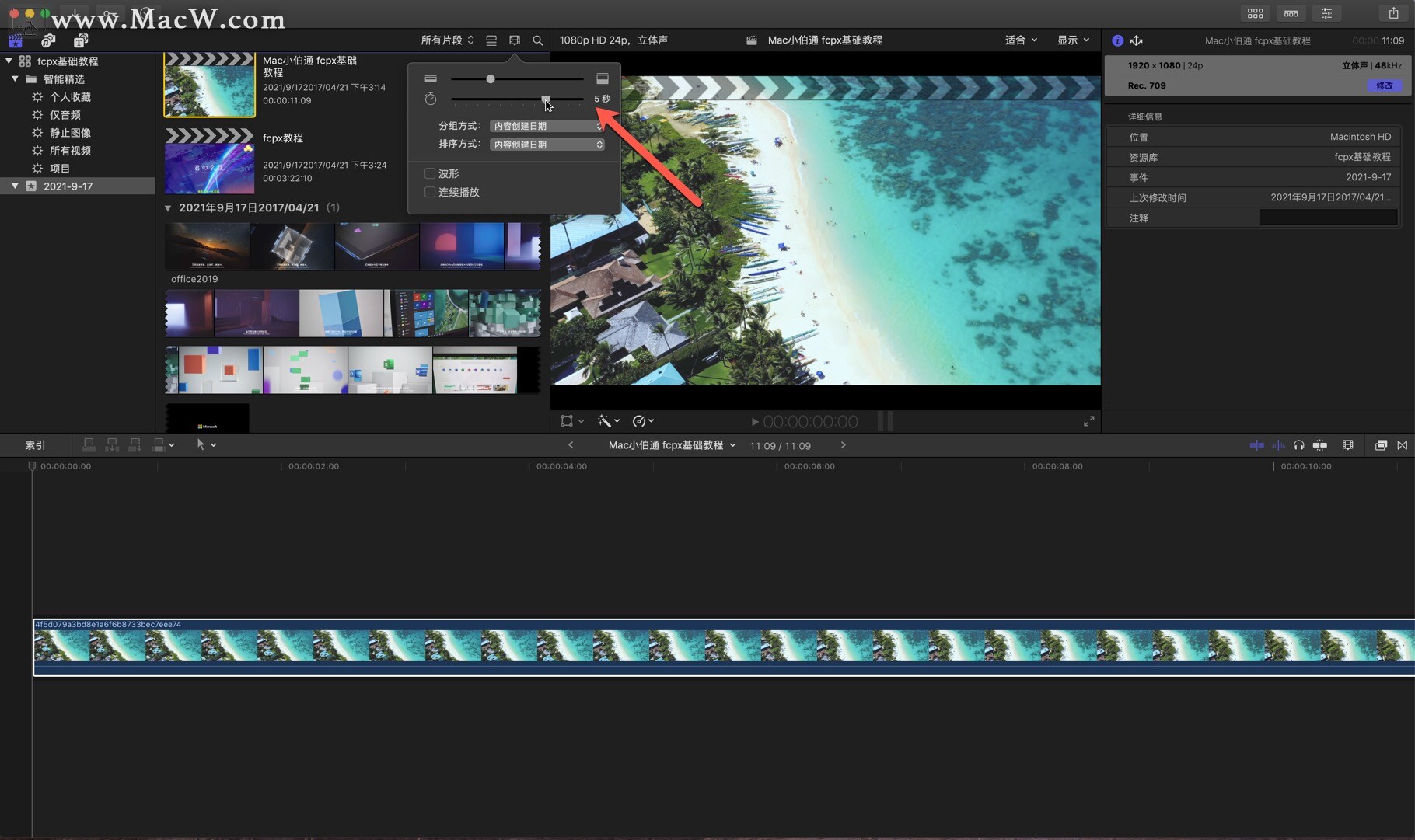The image size is (1415, 840).
Task: Open the Info inspector icon
Action: [x=1117, y=40]
